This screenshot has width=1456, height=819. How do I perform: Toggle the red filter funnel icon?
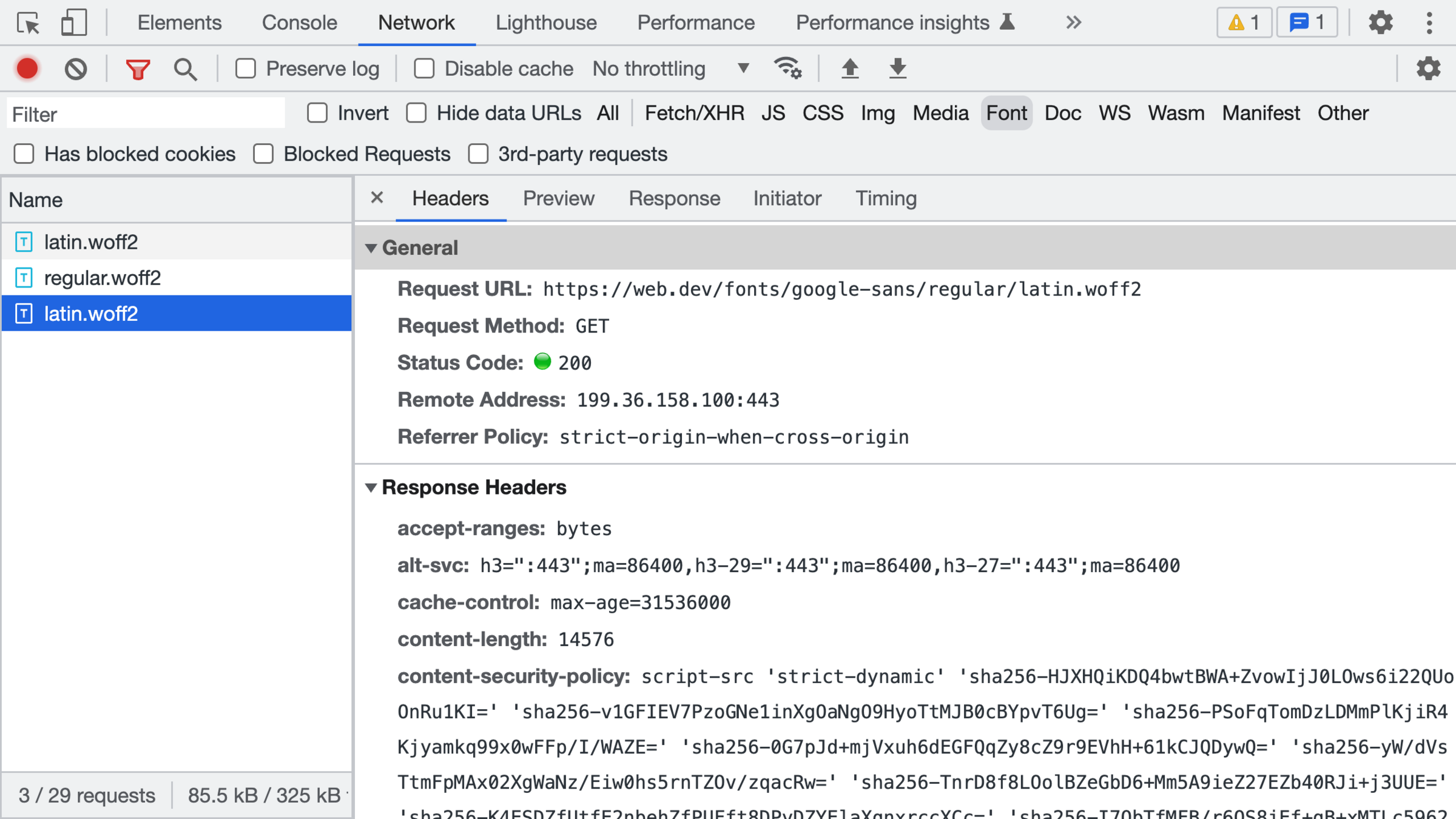coord(138,69)
